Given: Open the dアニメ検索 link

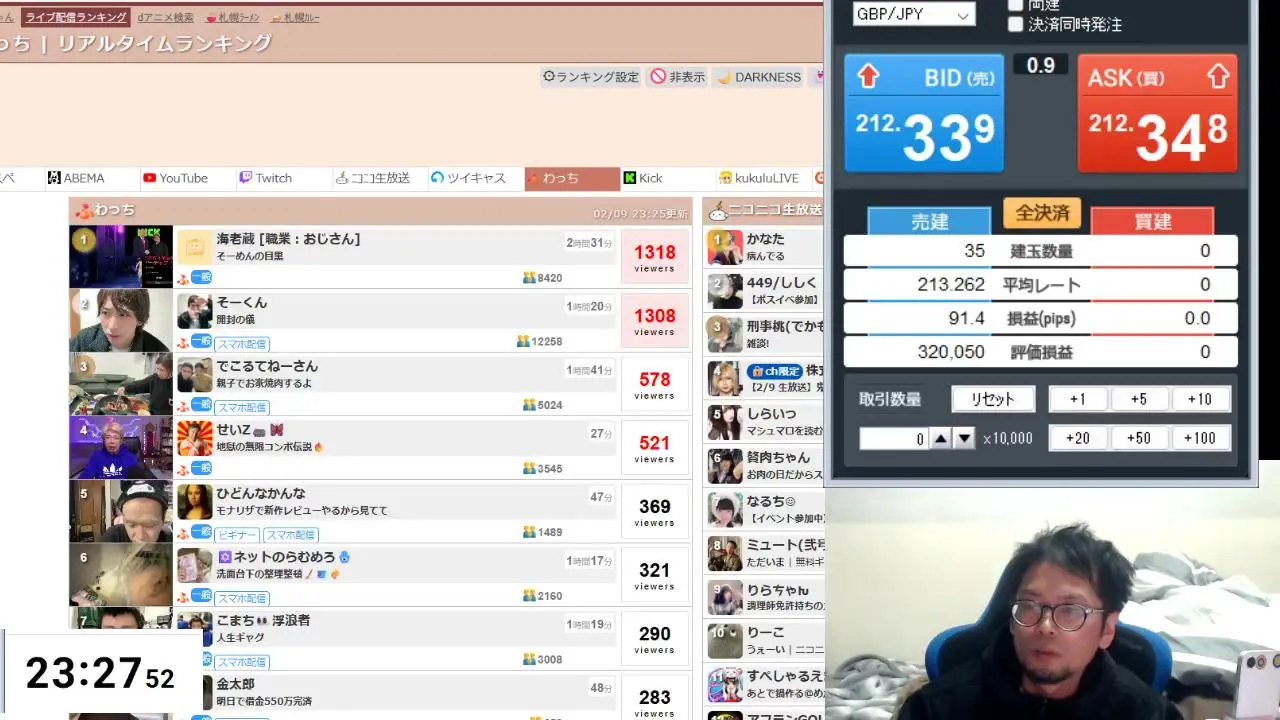Looking at the screenshot, I should click(166, 18).
